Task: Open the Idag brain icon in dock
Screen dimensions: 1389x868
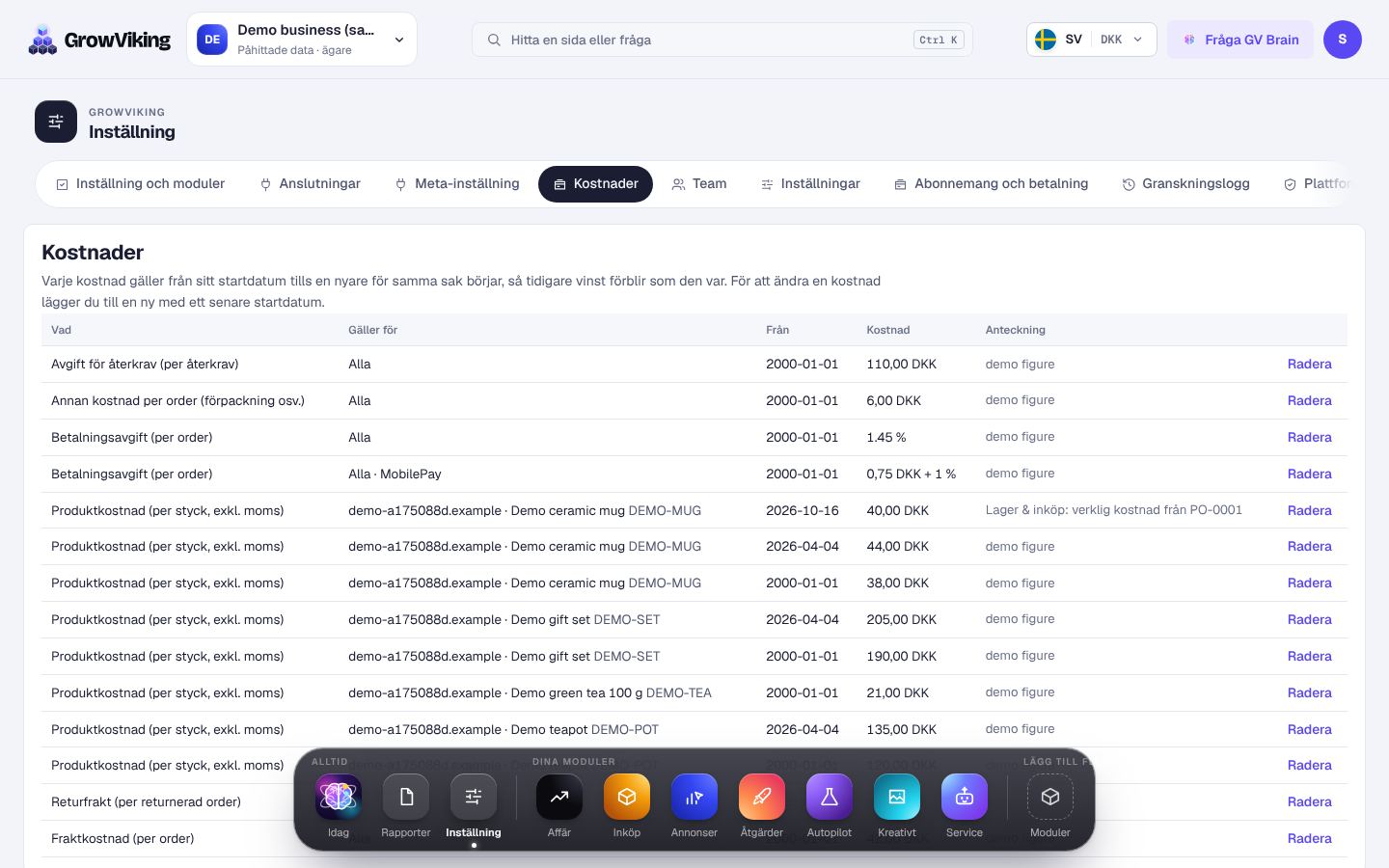Action: 339,797
